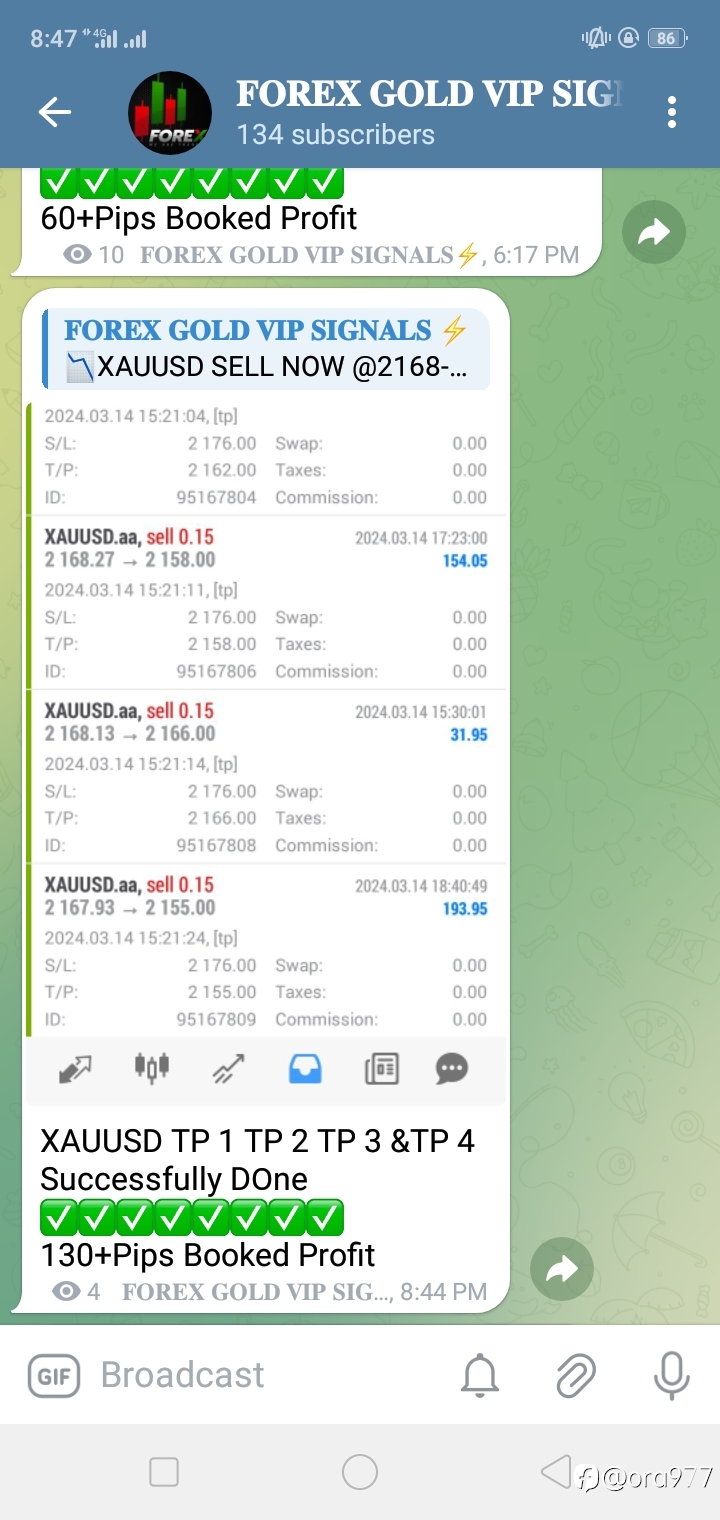Open trade image at profit 154.05
Viewport: 720px width, 1520px height.
[465, 561]
